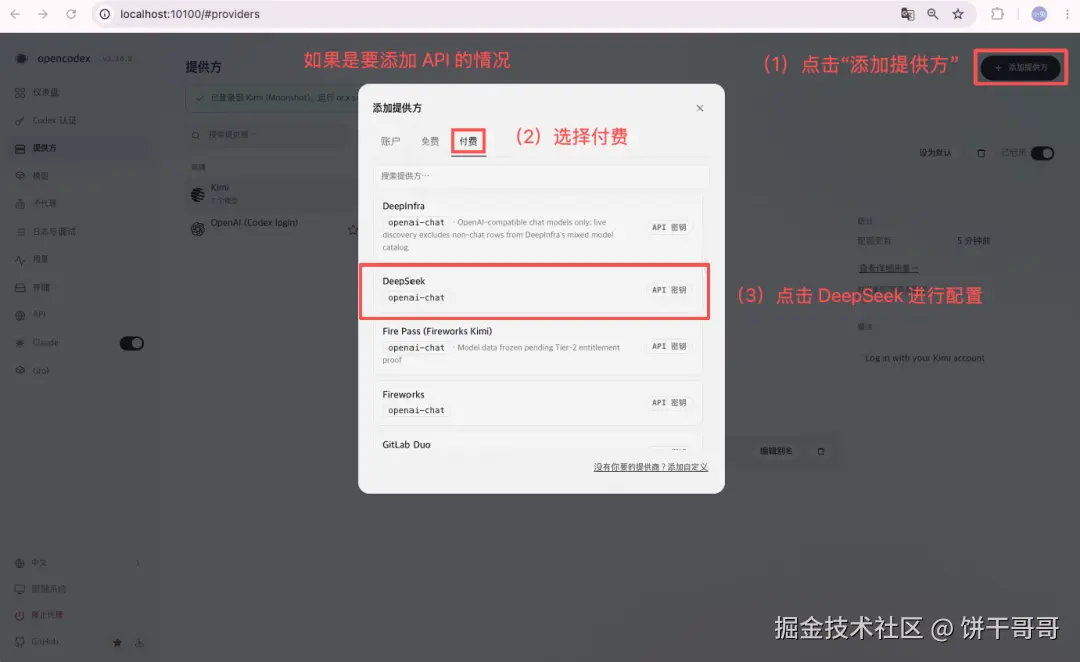Click the Claude icon in the sidebar

pyautogui.click(x=20, y=343)
